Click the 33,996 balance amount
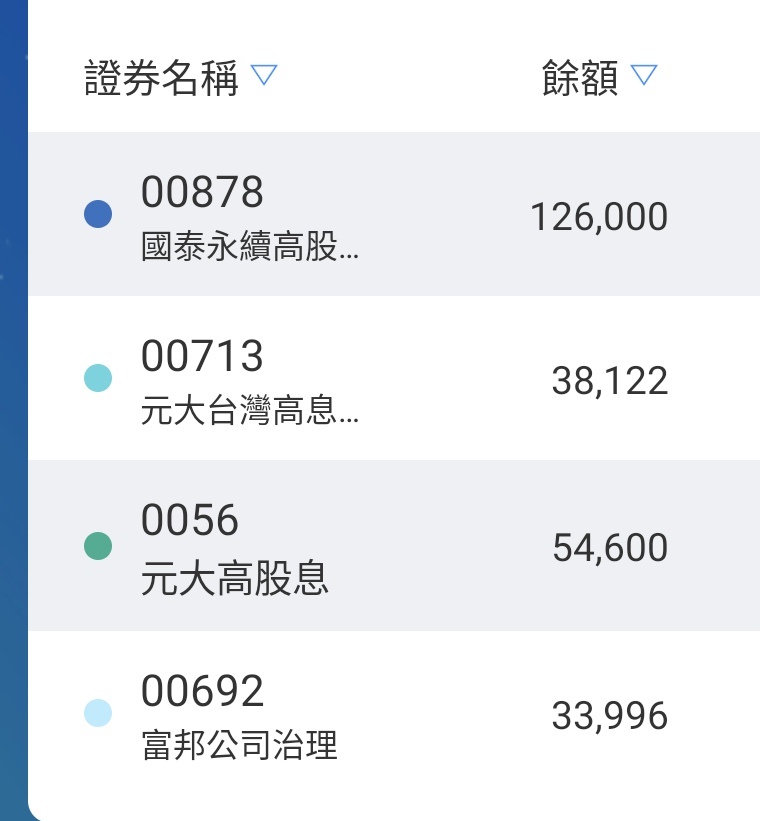The height and width of the screenshot is (821, 760). click(610, 716)
